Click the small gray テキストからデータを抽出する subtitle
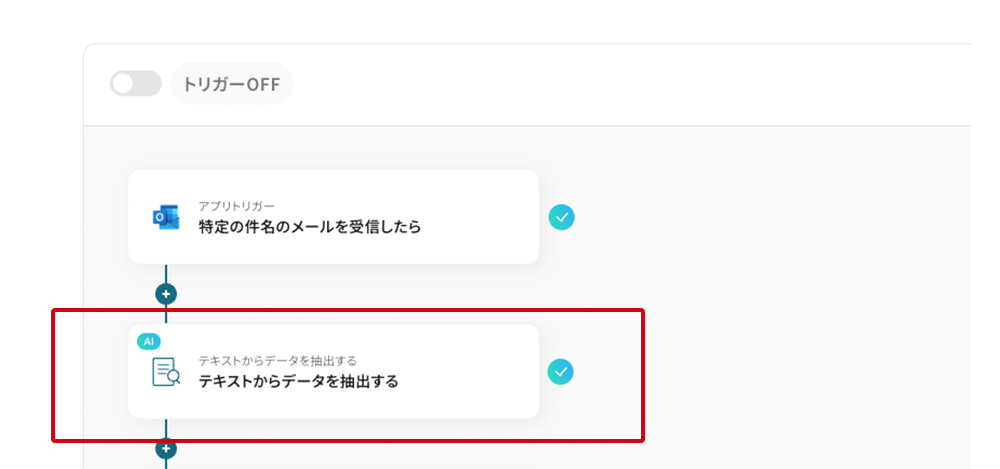Viewport: 1000px width, 469px height. pos(277,360)
